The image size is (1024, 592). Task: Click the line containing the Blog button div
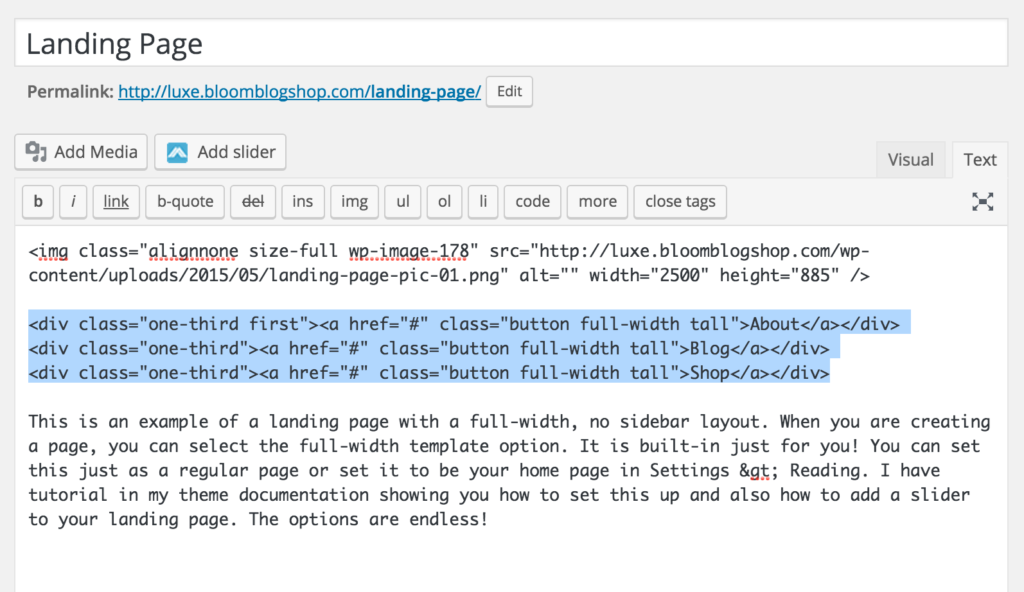click(x=428, y=348)
